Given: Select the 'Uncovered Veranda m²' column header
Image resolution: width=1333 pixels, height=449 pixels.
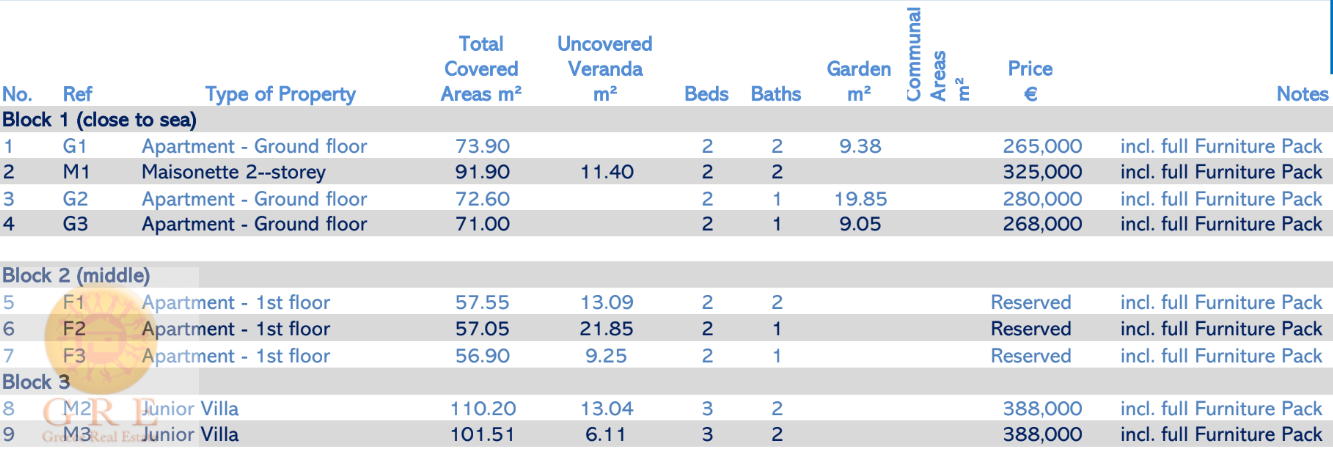Looking at the screenshot, I should 604,69.
